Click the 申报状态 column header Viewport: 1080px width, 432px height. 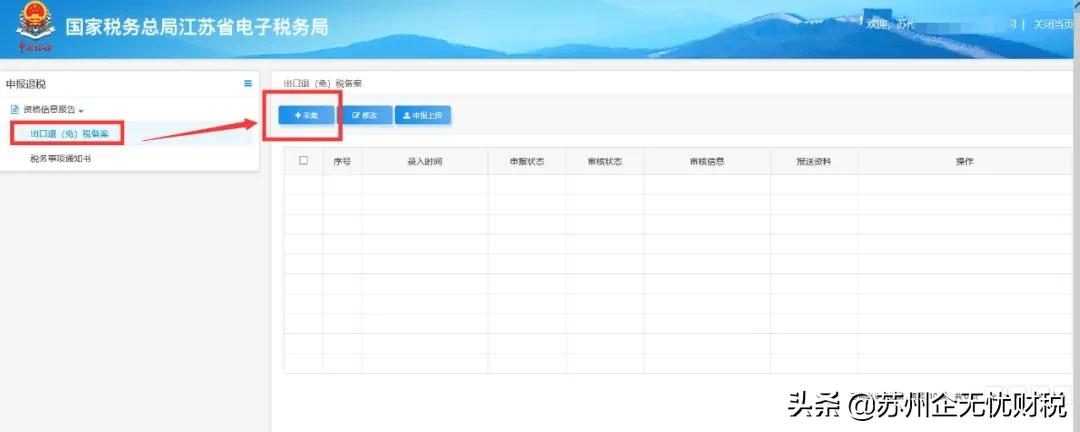[527, 161]
